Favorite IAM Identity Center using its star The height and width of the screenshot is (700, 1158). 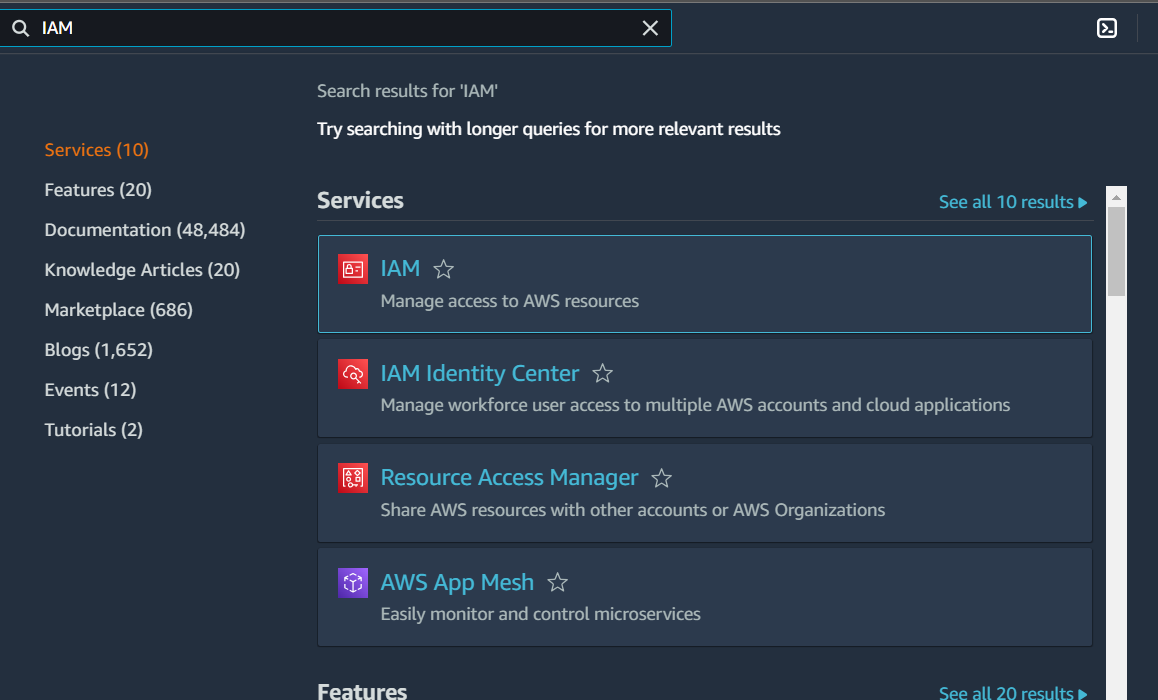[x=602, y=373]
